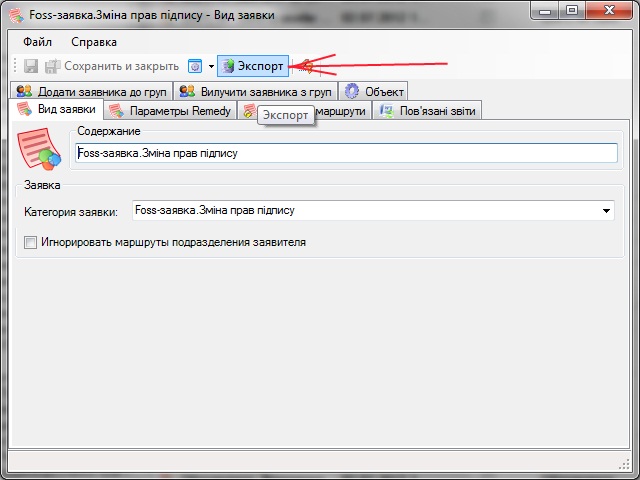The image size is (640, 480).
Task: Switch to the Параметры Remedy tab
Action: [x=170, y=110]
